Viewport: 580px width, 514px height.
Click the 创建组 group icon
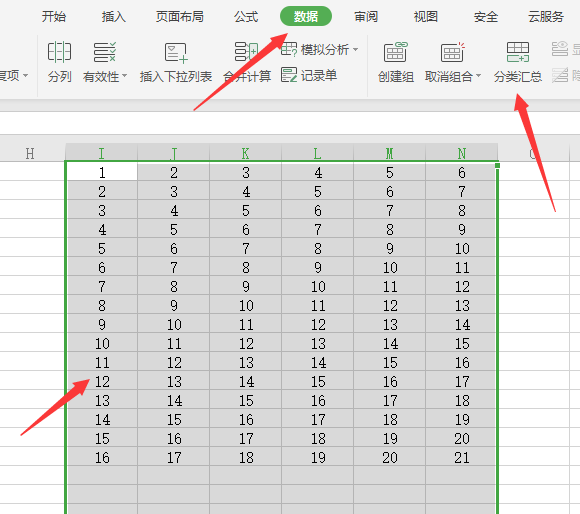pyautogui.click(x=395, y=52)
